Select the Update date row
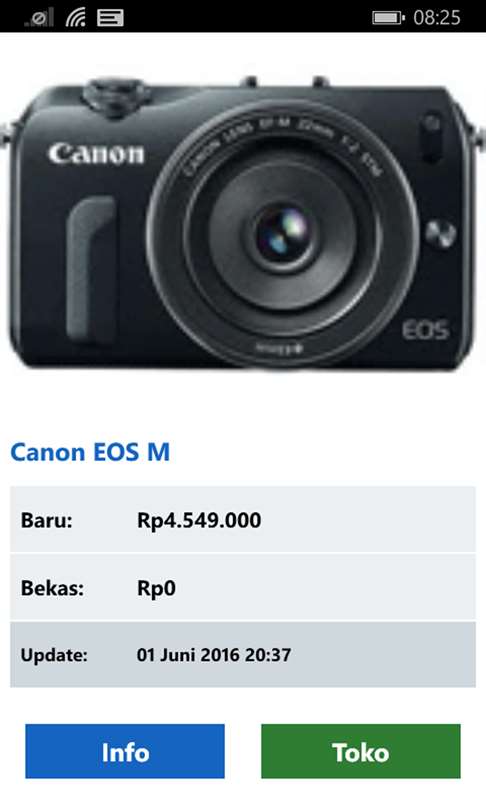This screenshot has height=810, width=486. tap(243, 655)
